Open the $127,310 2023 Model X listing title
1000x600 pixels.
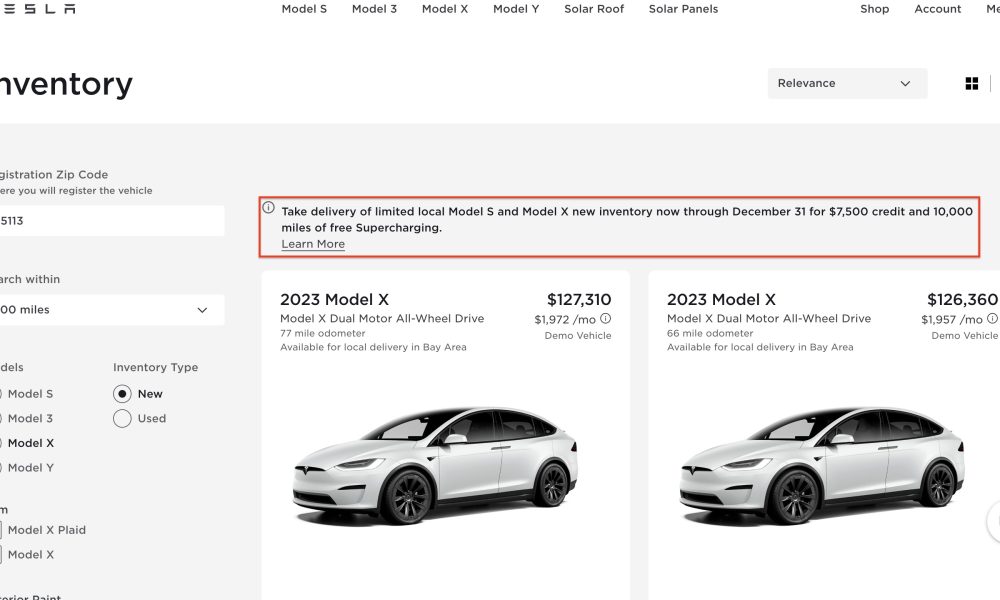point(334,300)
